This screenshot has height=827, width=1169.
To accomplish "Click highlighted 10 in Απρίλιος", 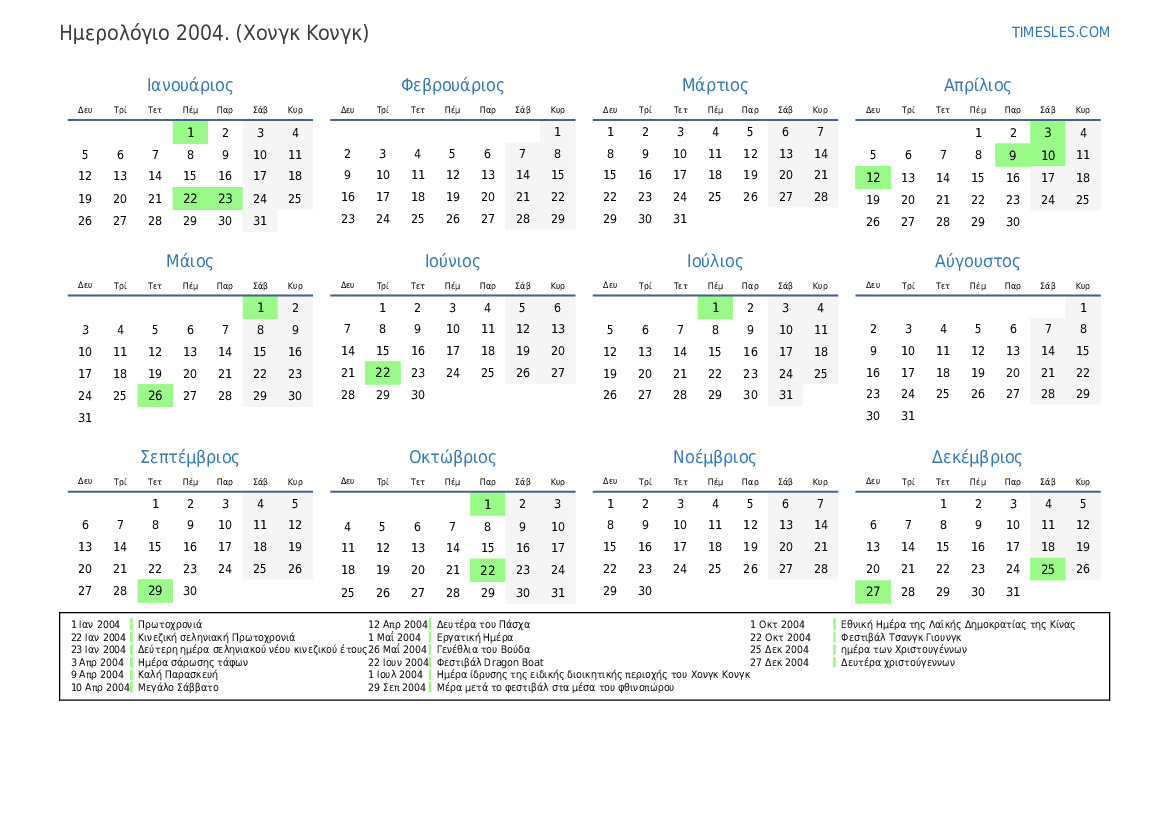I will point(1047,155).
